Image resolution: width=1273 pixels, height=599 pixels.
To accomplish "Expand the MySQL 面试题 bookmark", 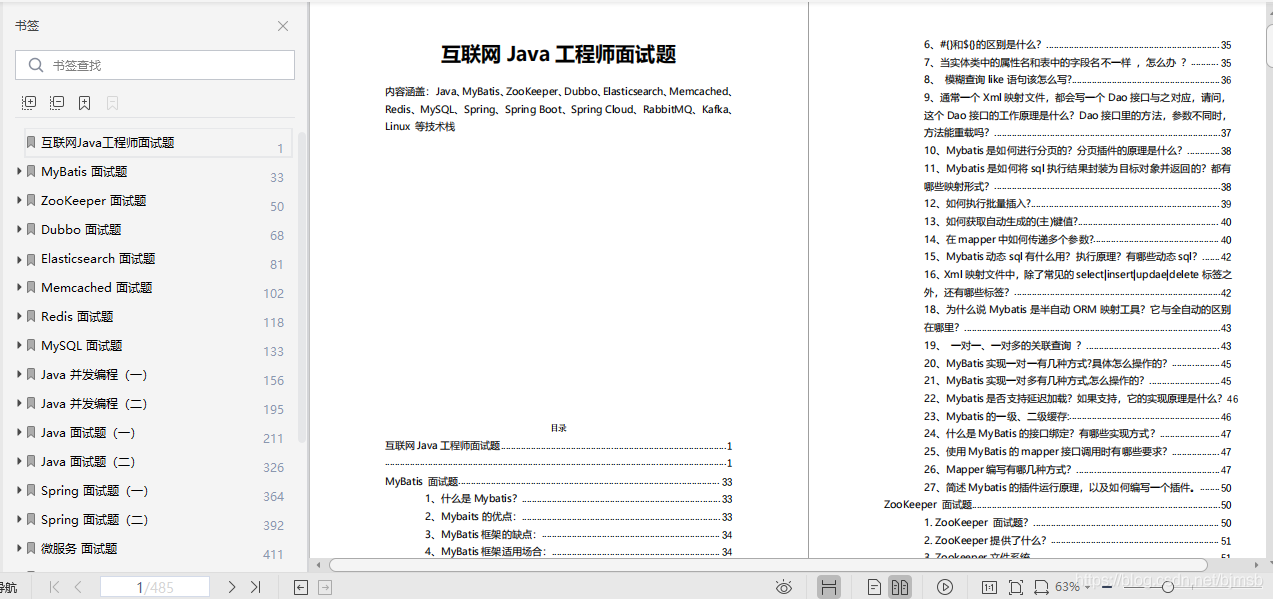I will [19, 345].
